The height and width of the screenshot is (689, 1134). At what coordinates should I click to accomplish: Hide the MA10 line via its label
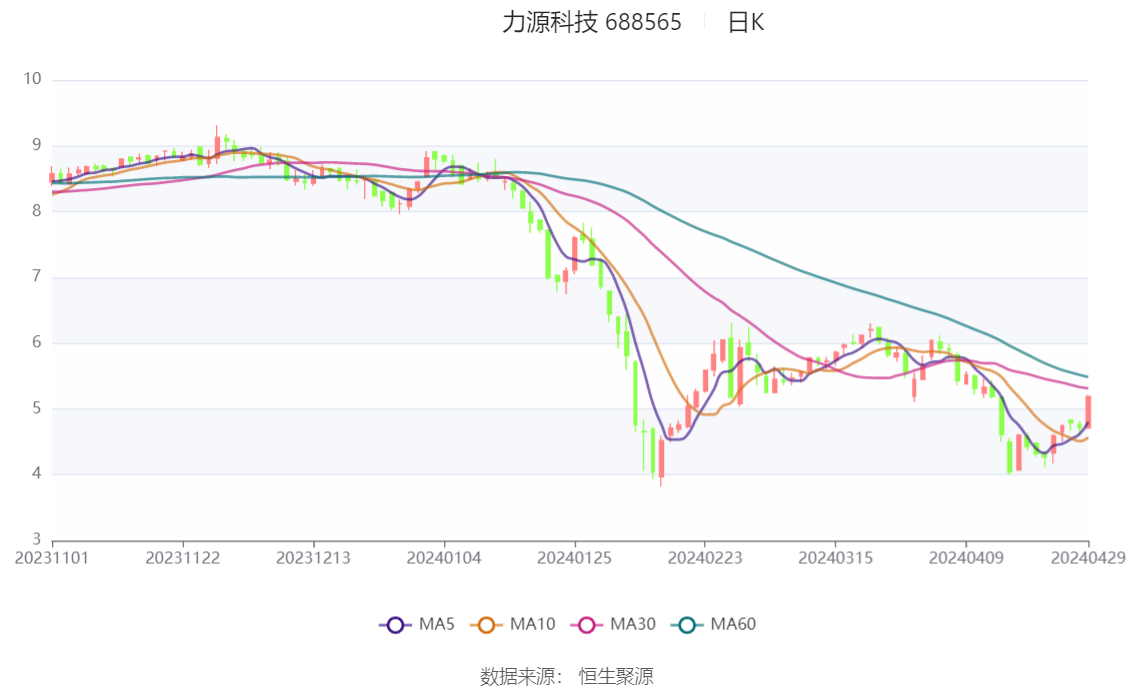pos(532,624)
